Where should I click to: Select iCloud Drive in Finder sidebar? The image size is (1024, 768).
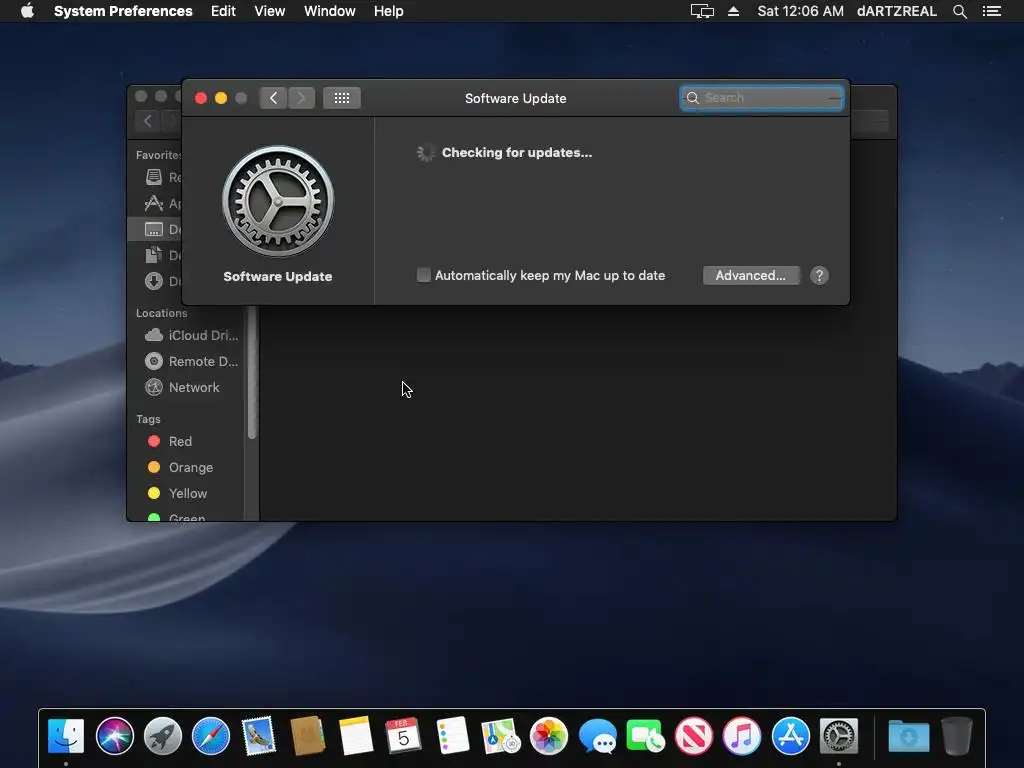(x=191, y=335)
